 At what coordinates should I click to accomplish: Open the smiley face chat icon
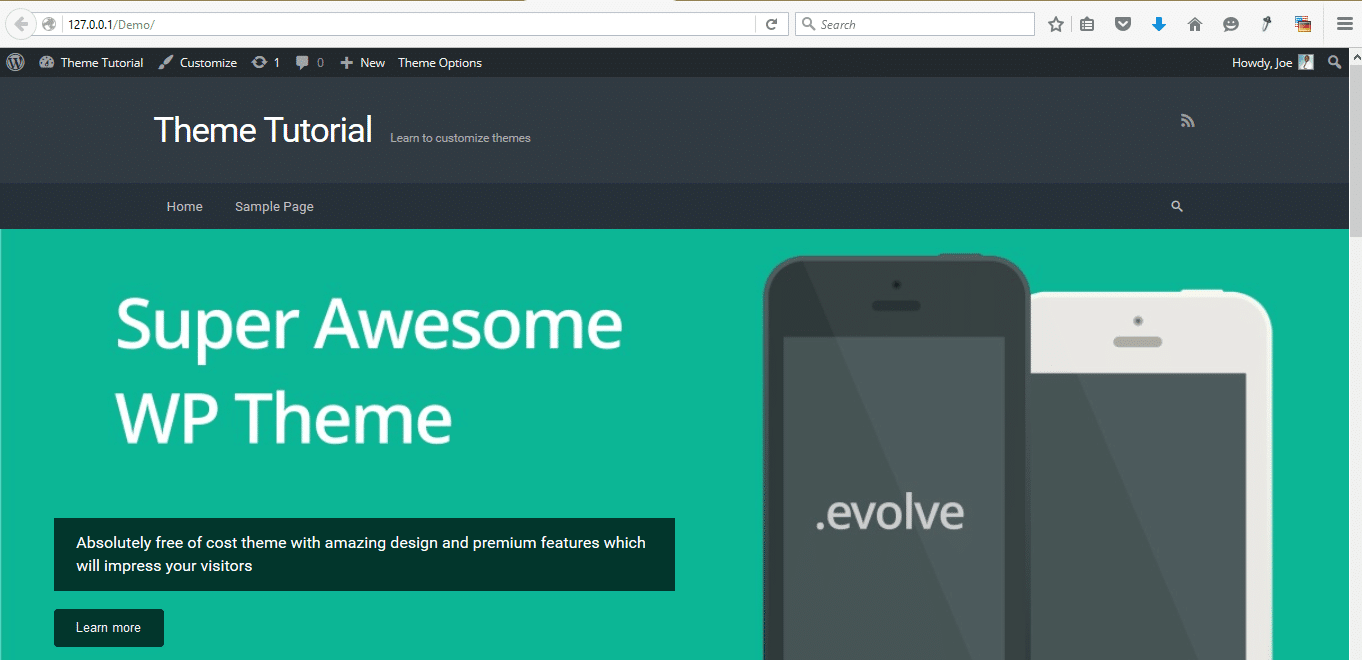point(1231,24)
